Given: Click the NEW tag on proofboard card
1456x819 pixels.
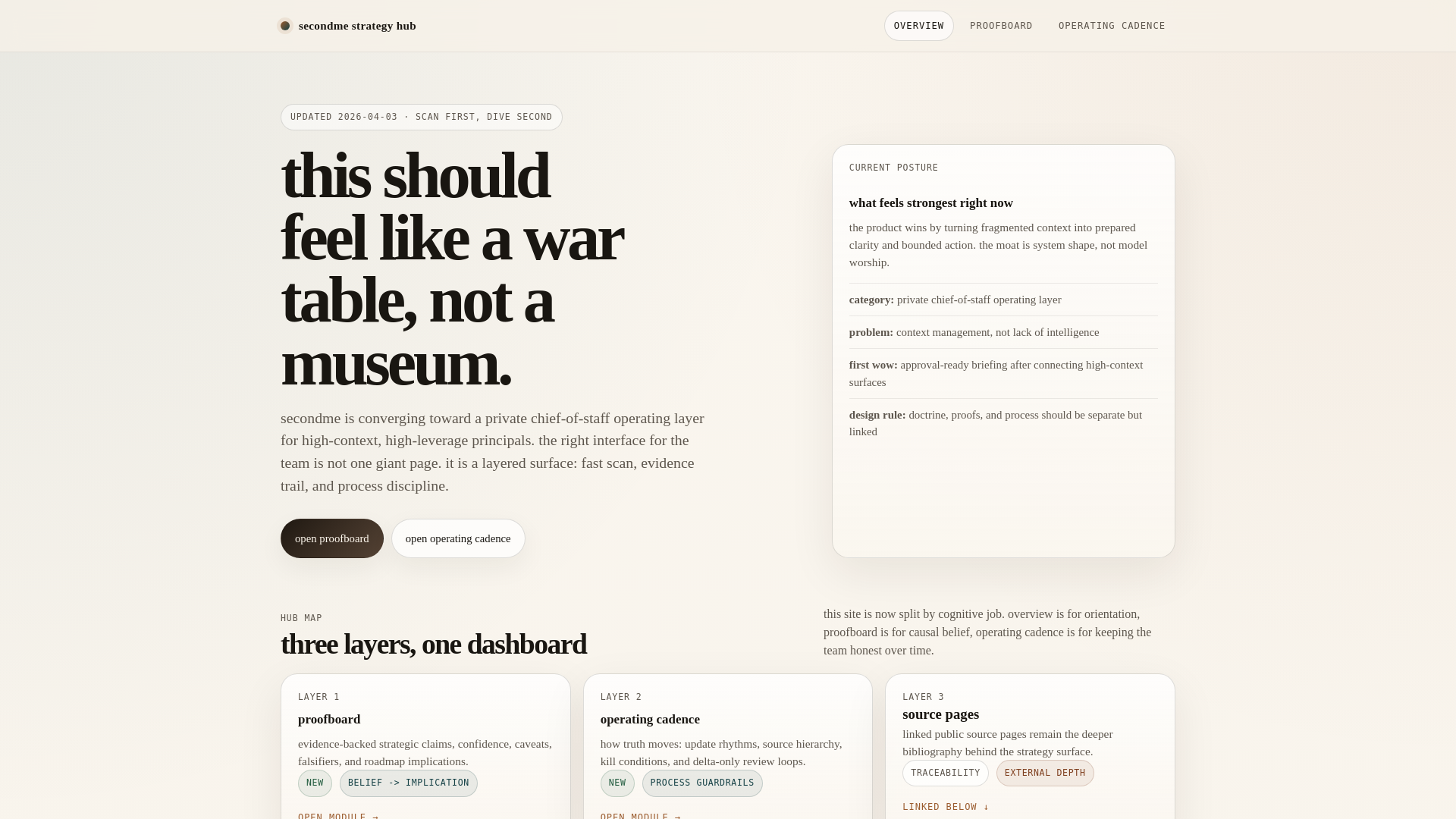Looking at the screenshot, I should pos(315,783).
